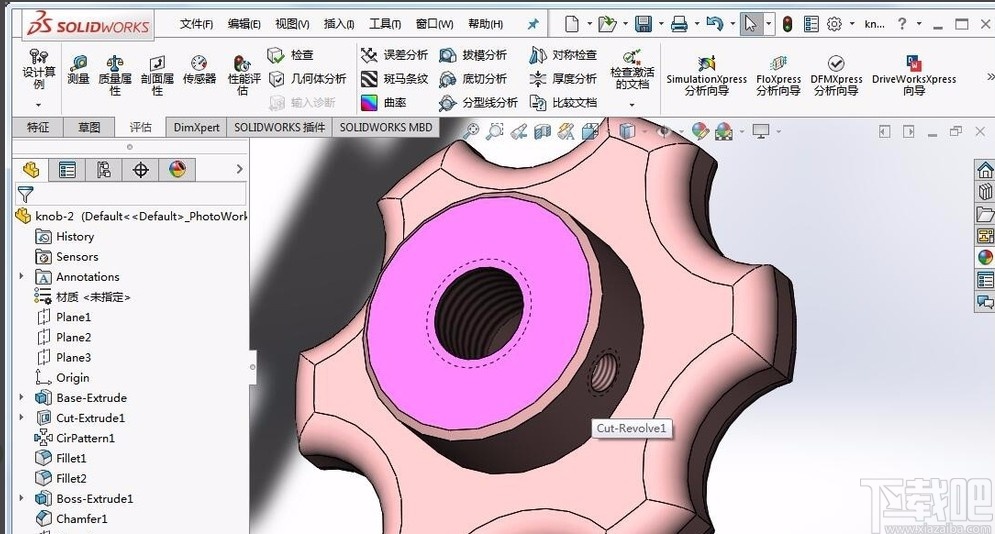Expand the Annotations tree node
This screenshot has width=995, height=534.
[x=22, y=277]
